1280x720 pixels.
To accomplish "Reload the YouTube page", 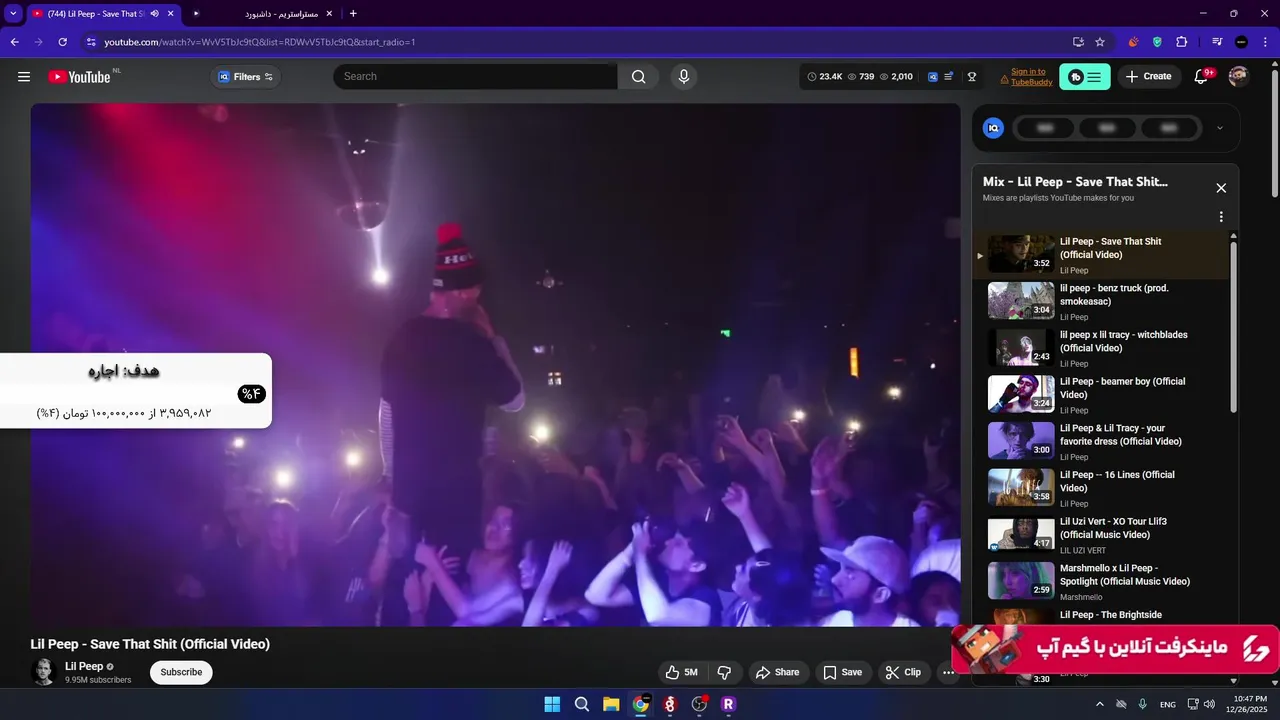I will pos(63,42).
